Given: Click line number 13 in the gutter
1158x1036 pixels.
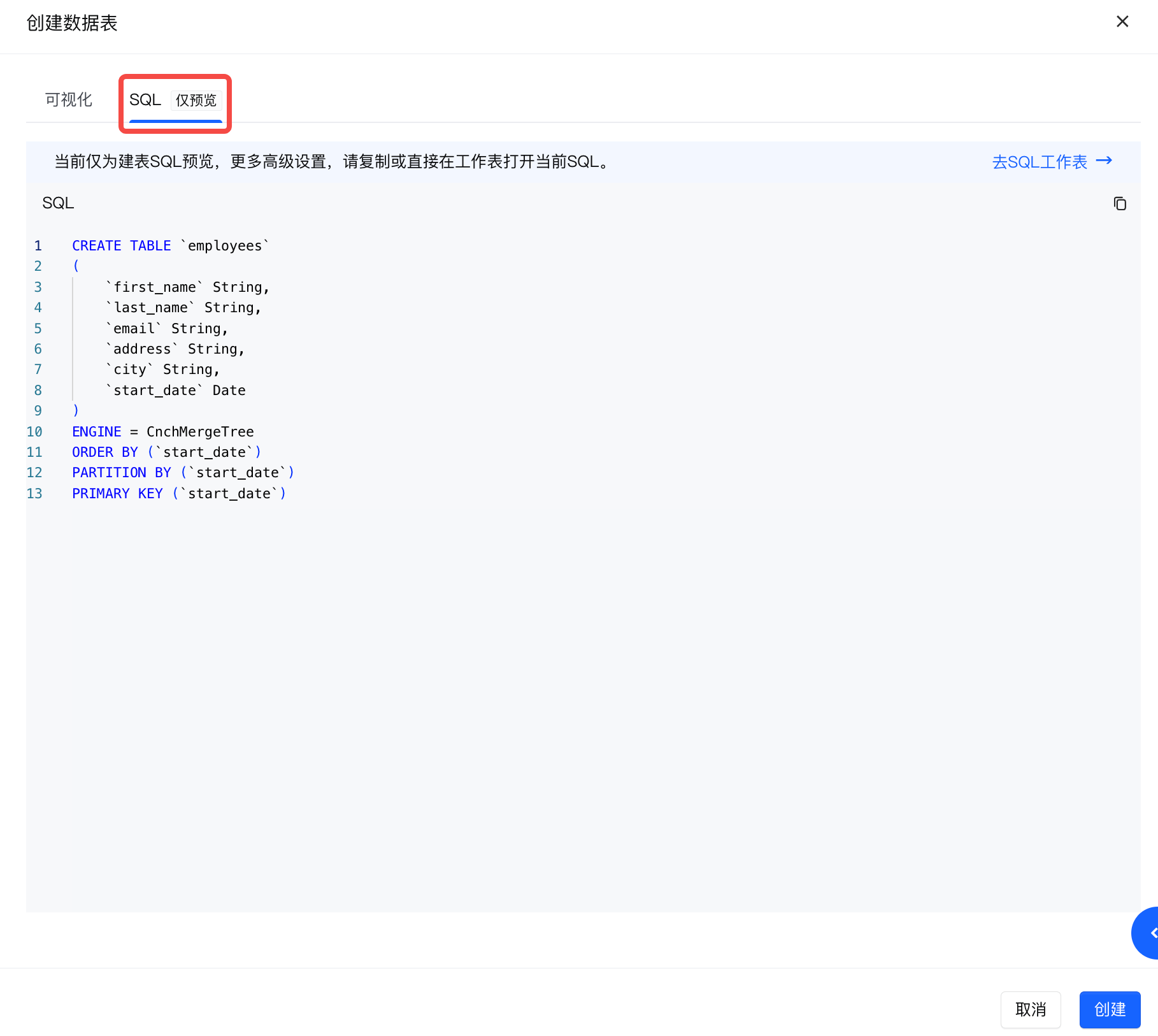Looking at the screenshot, I should (34, 494).
